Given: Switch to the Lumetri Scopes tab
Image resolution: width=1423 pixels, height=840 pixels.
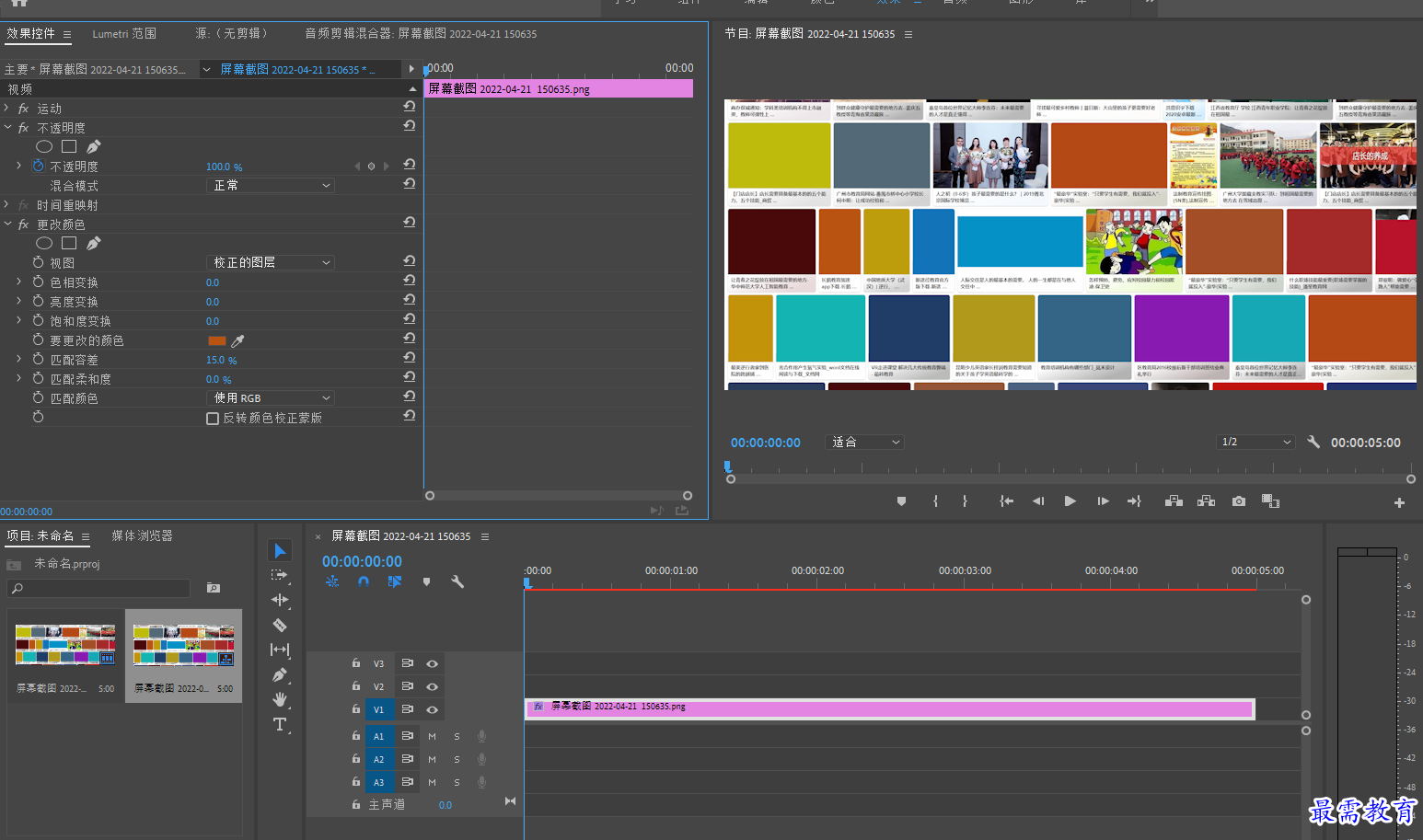Looking at the screenshot, I should coord(124,34).
